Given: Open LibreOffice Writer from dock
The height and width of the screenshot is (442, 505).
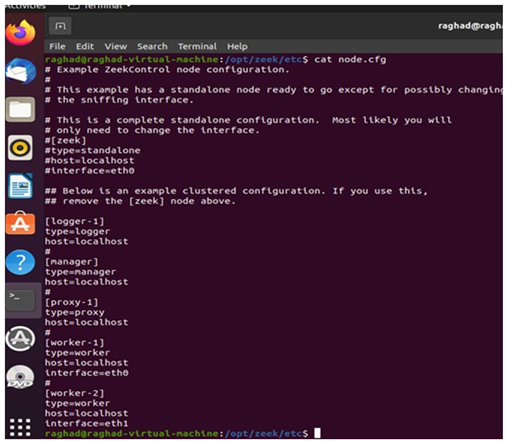Looking at the screenshot, I should click(x=20, y=186).
